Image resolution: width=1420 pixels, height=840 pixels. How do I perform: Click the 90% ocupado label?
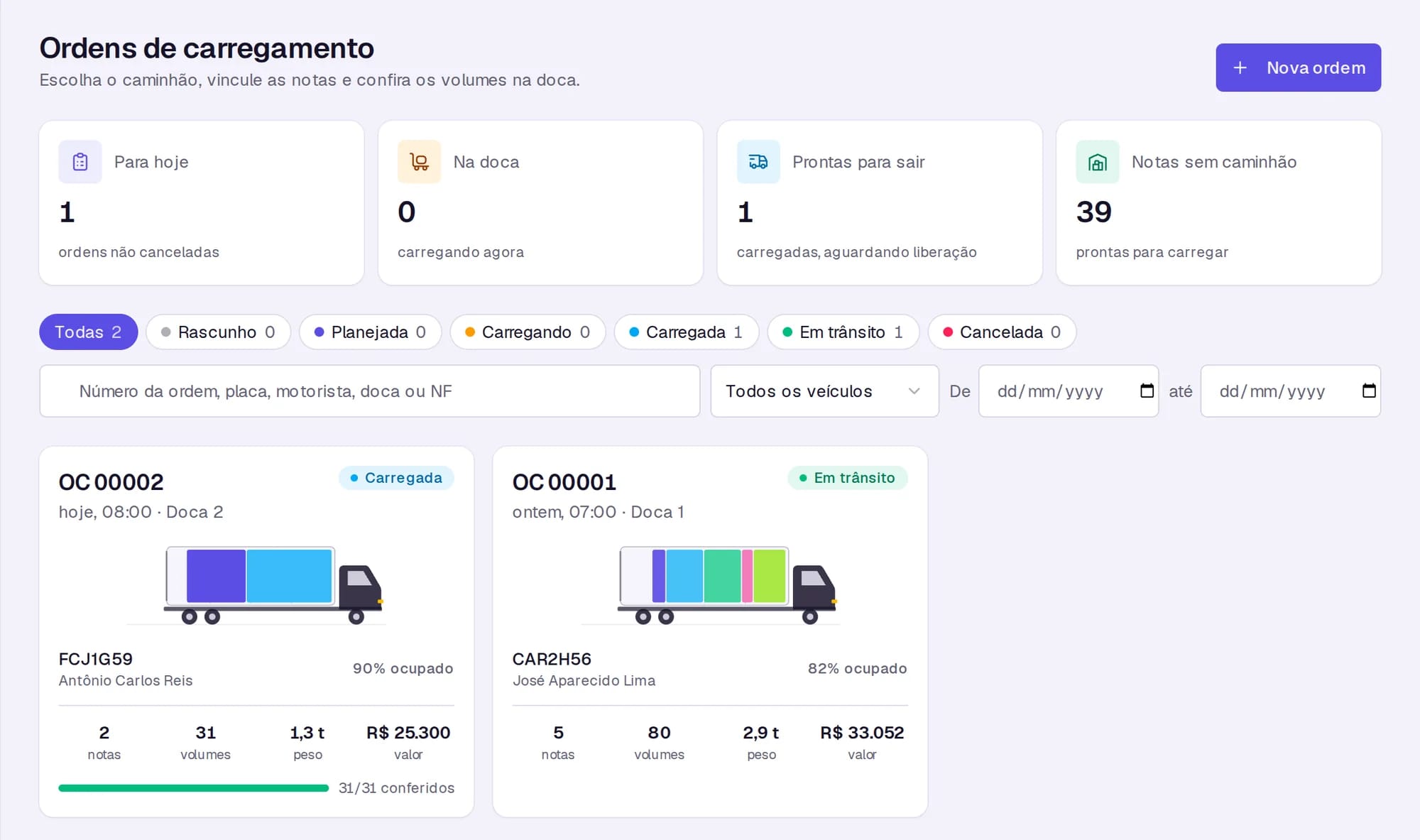click(x=403, y=668)
